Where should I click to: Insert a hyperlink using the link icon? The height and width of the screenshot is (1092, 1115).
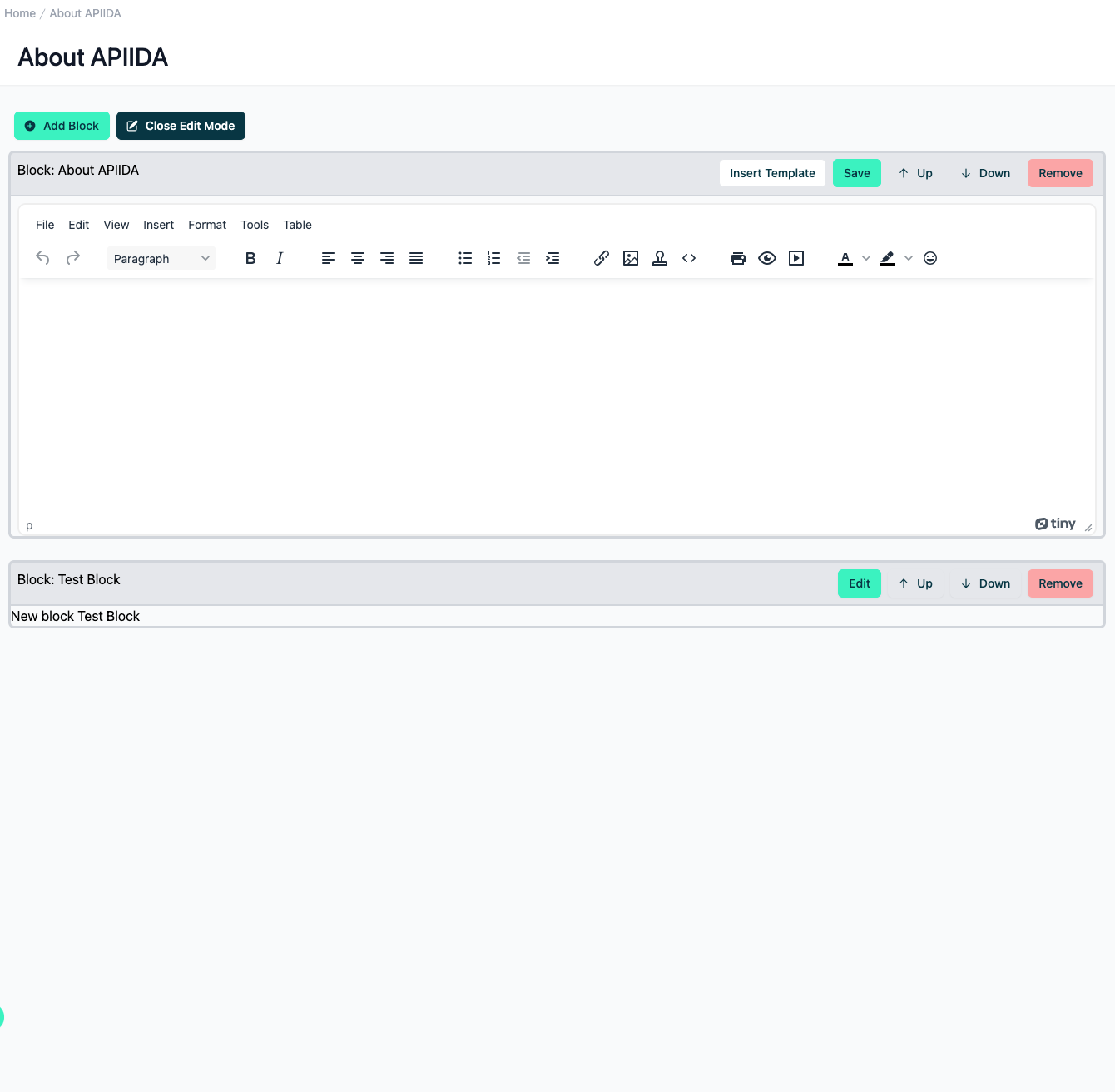tap(602, 258)
